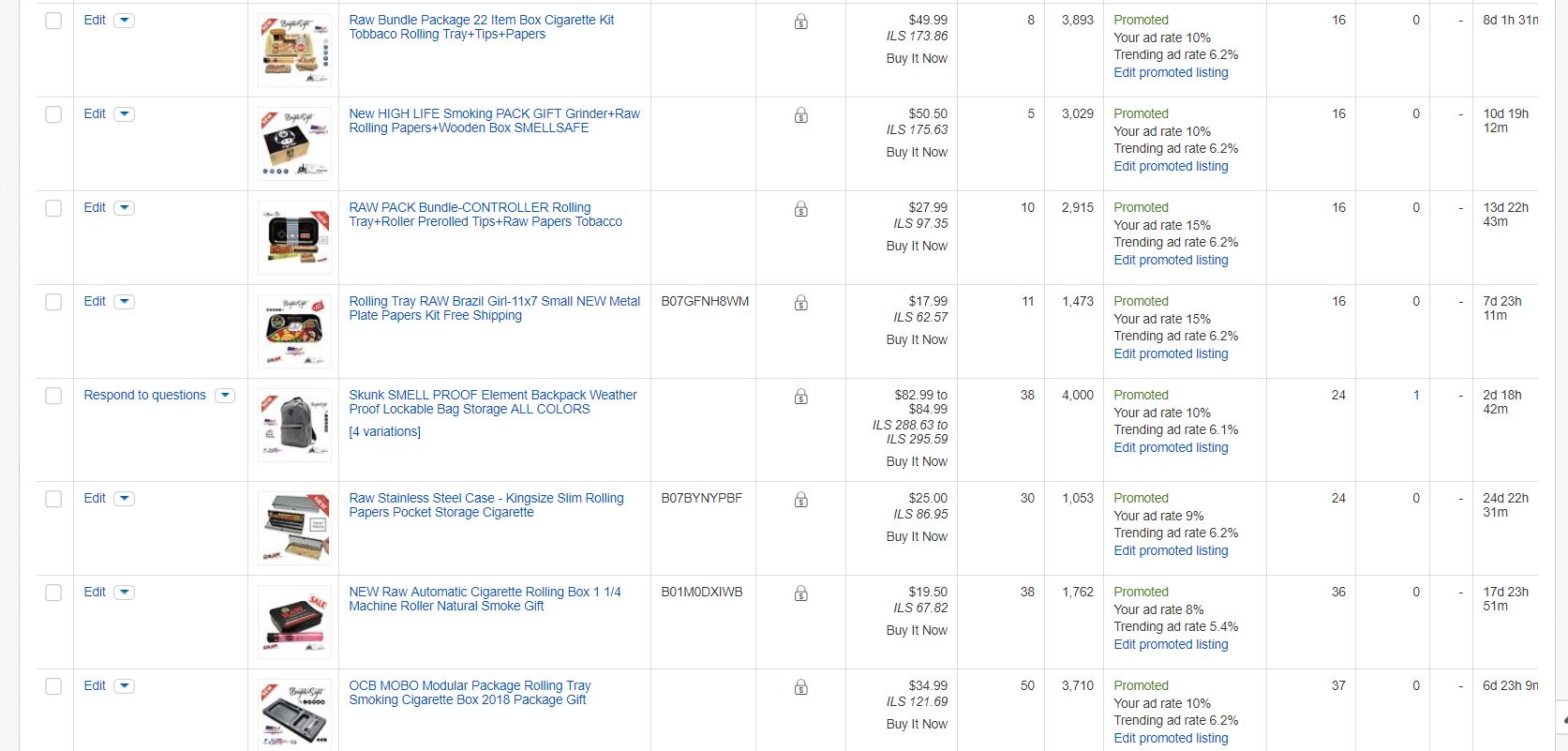This screenshot has height=751, width=1568.
Task: Click lock price icon for Raw Stainless Steel Case row
Action: pyautogui.click(x=800, y=500)
